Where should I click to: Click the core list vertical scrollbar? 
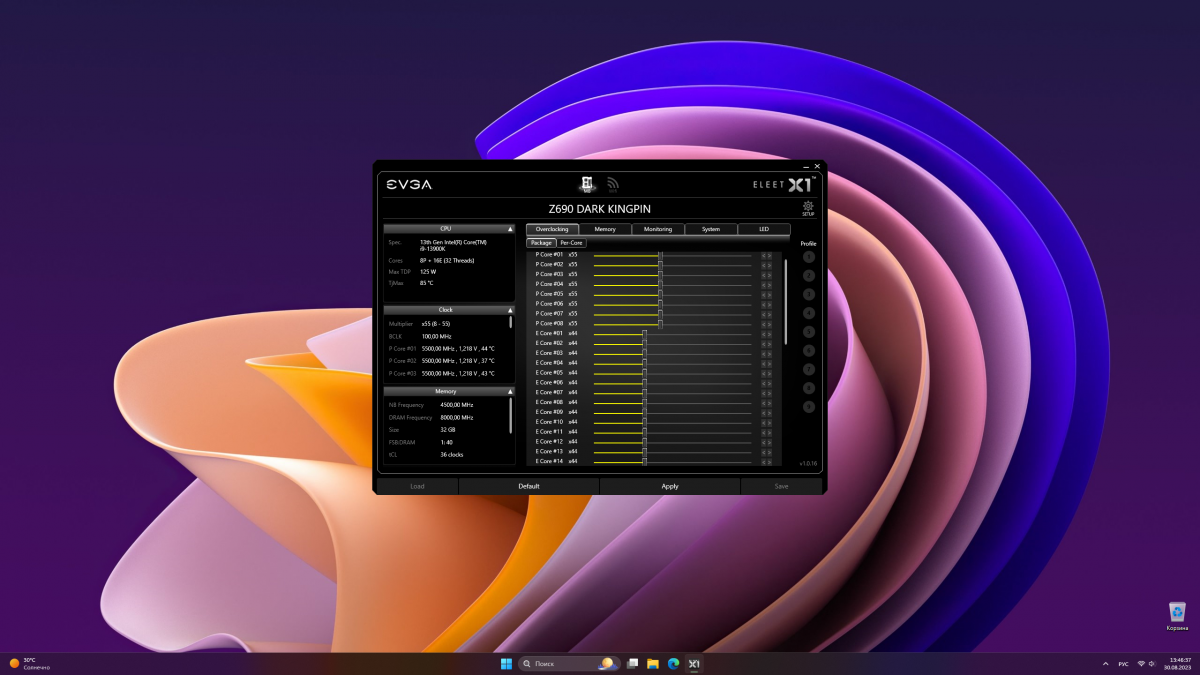coord(785,302)
